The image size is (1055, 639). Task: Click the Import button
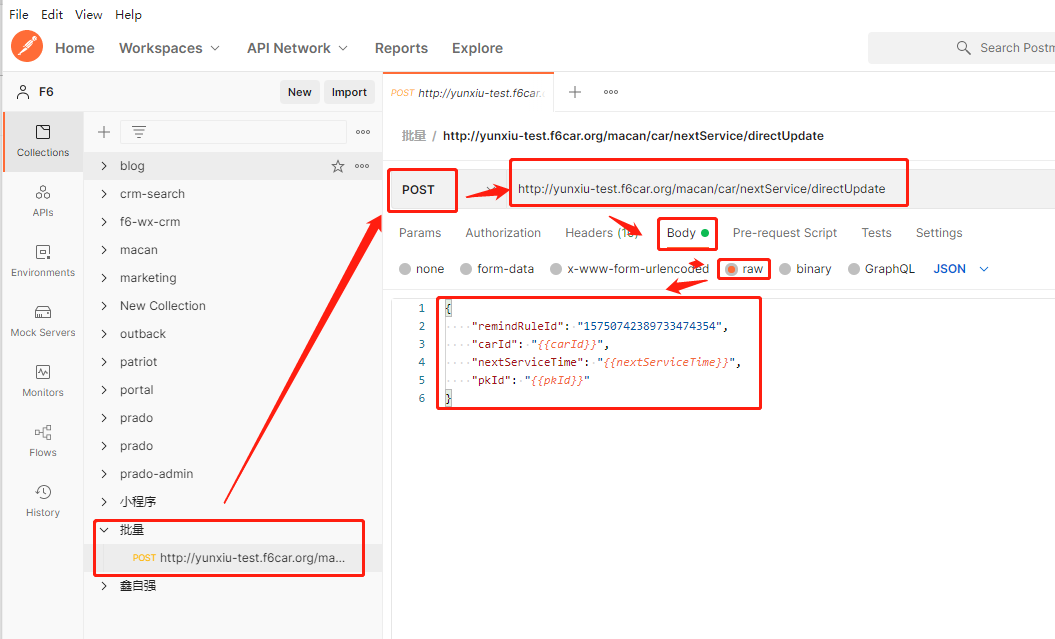point(349,92)
